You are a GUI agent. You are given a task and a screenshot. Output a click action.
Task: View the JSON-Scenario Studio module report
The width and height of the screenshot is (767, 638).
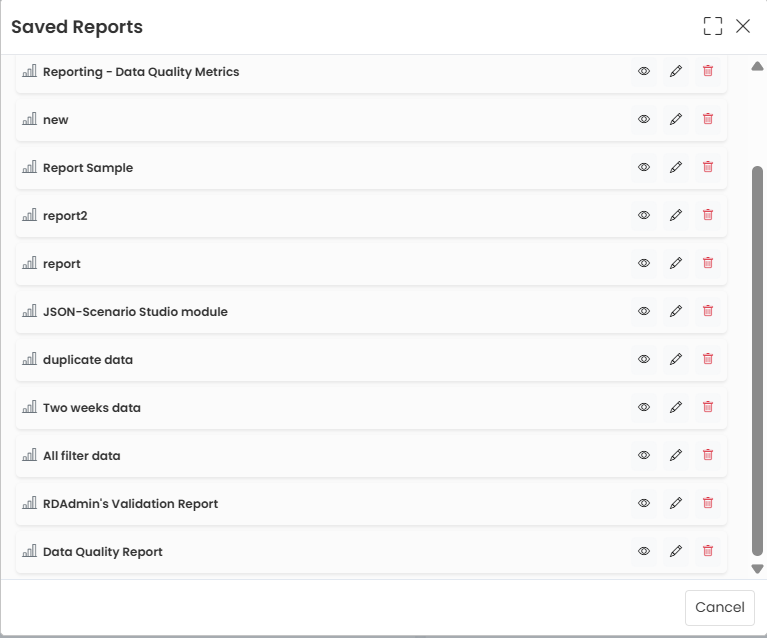[644, 311]
